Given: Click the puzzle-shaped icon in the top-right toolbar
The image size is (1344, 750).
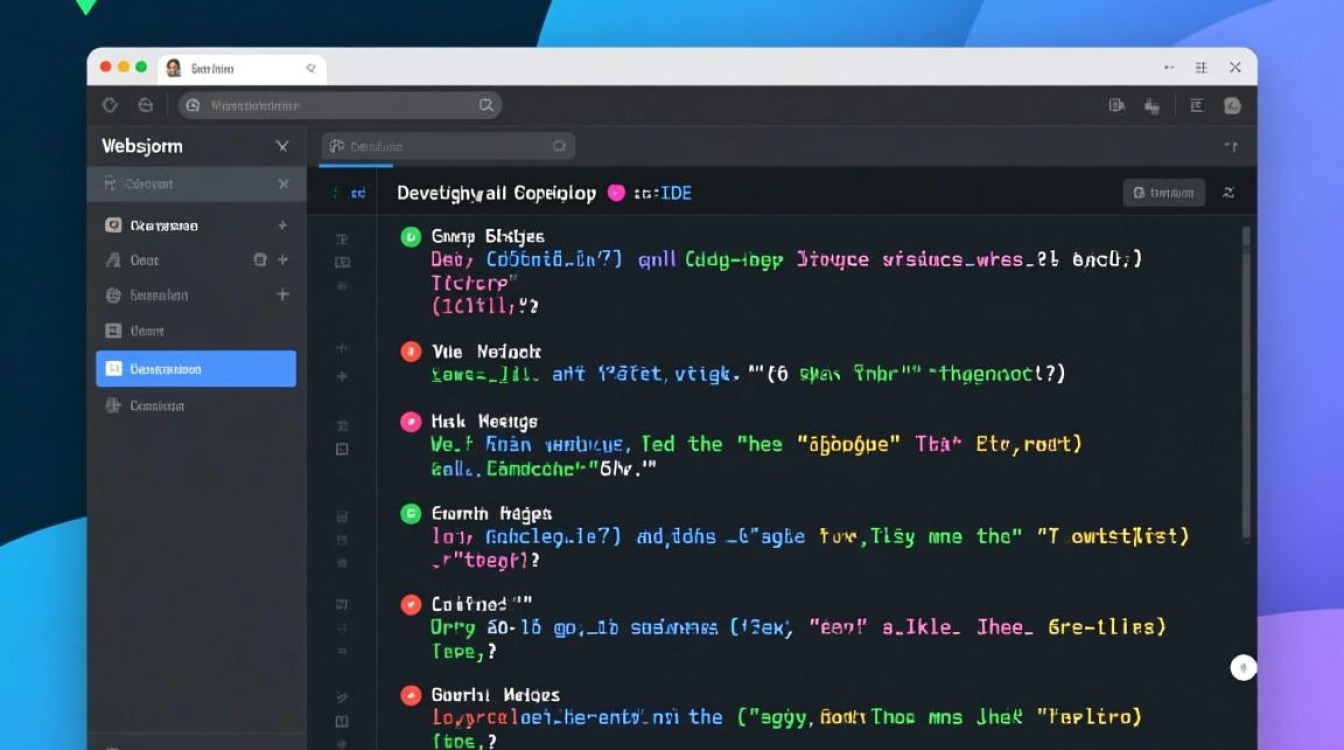Looking at the screenshot, I should click(1152, 106).
